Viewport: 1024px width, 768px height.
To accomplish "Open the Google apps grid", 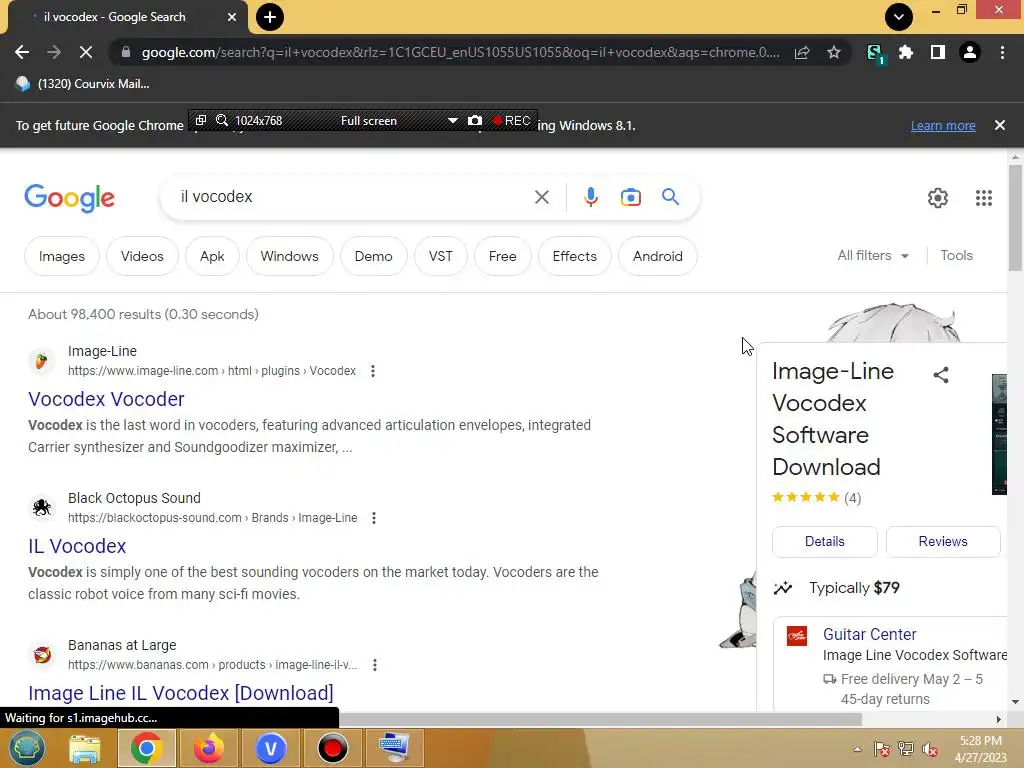I will click(x=984, y=198).
